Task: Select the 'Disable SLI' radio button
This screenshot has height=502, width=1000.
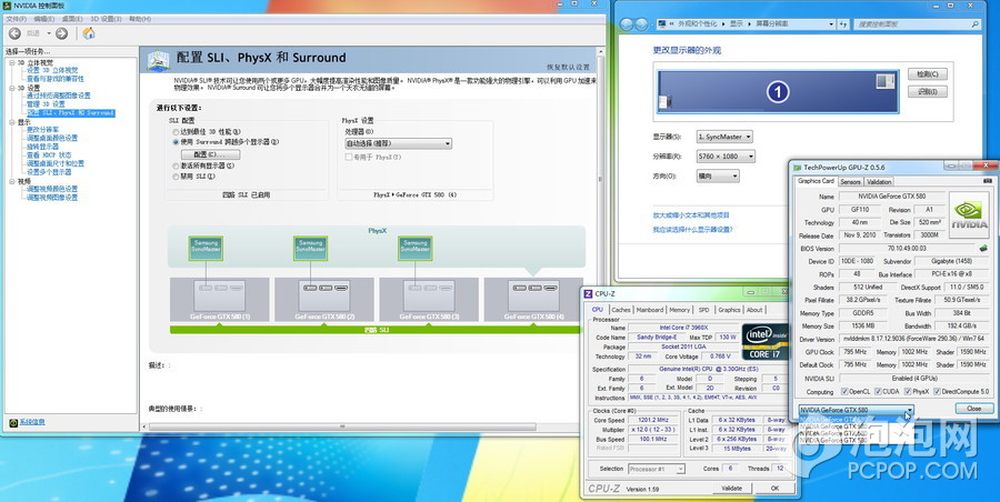Action: 176,176
